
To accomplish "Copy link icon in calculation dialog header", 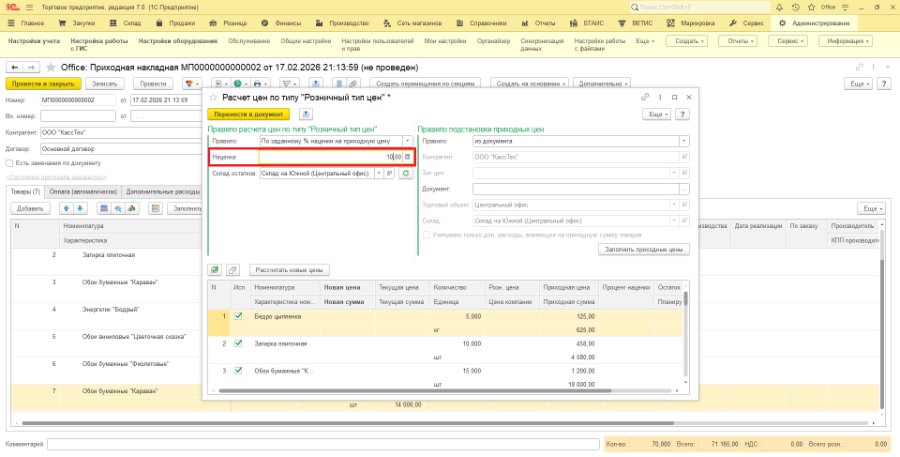I will 645,98.
